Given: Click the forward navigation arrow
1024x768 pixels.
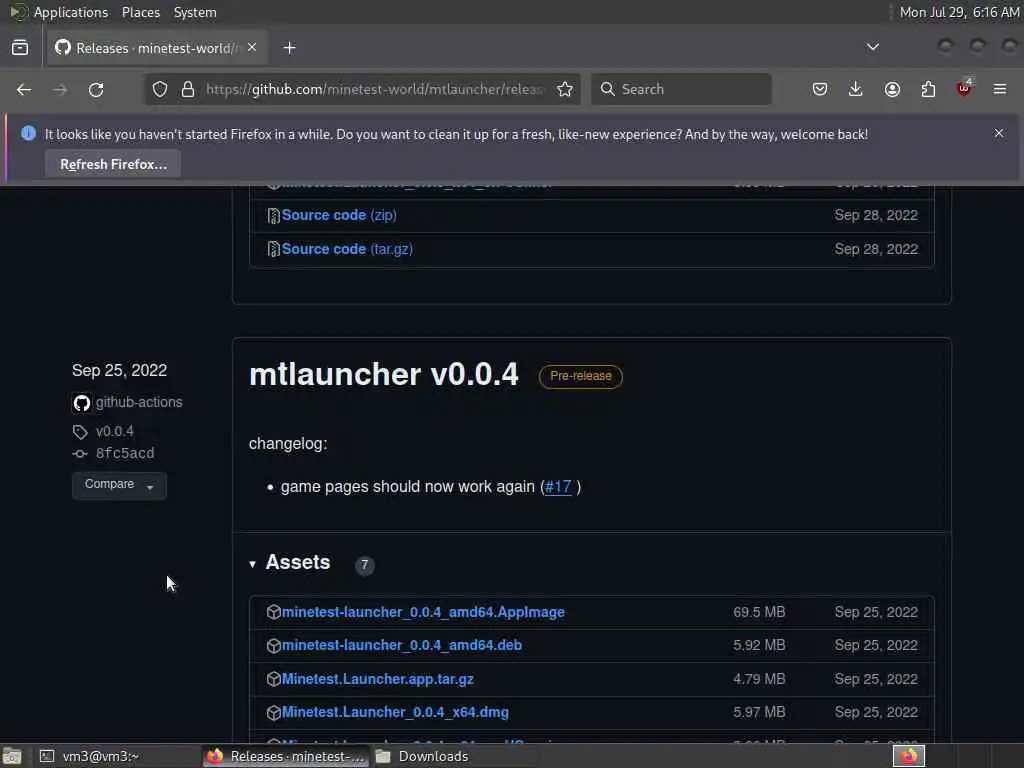Looking at the screenshot, I should 59,89.
